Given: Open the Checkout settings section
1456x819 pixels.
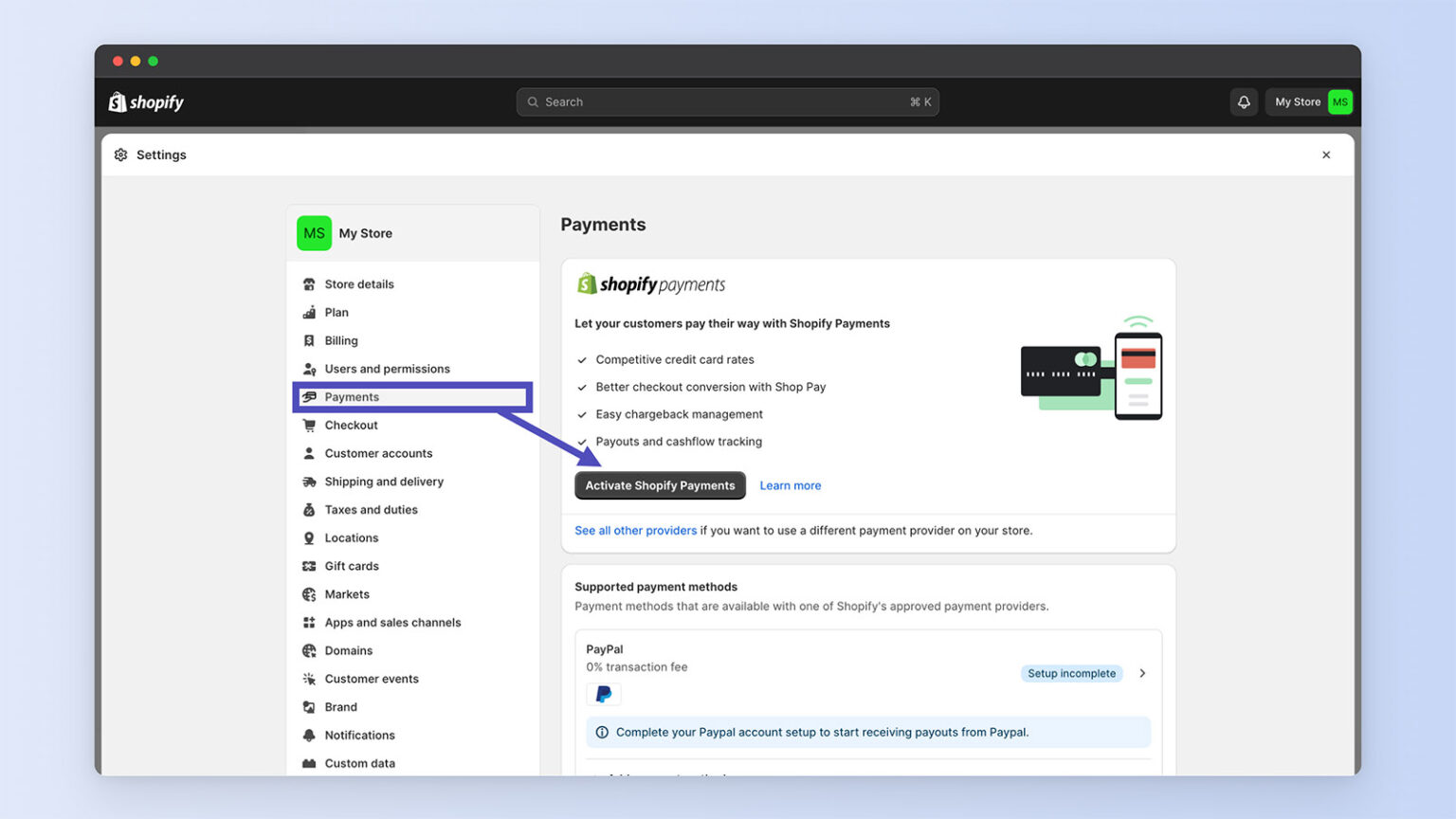Looking at the screenshot, I should [351, 425].
